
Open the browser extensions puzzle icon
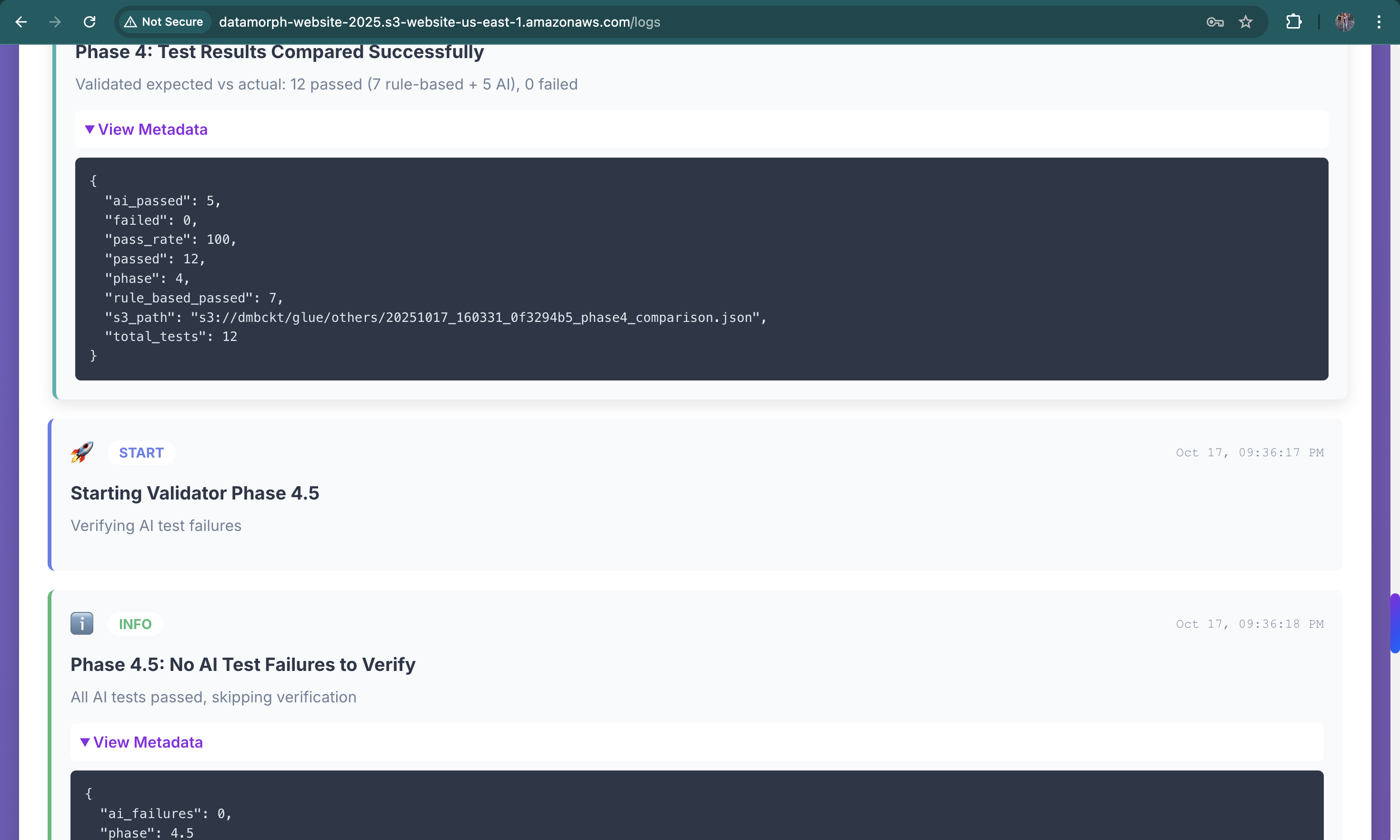[x=1294, y=22]
